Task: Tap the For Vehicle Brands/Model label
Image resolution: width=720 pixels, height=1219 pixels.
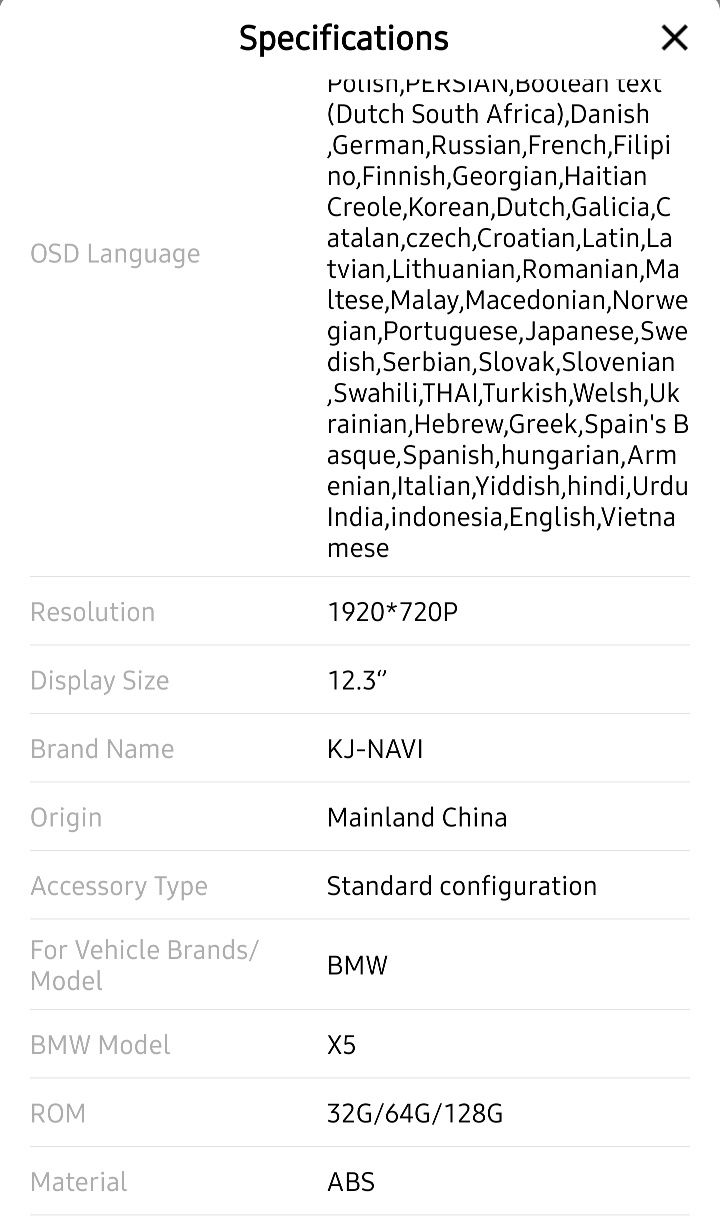Action: (144, 965)
